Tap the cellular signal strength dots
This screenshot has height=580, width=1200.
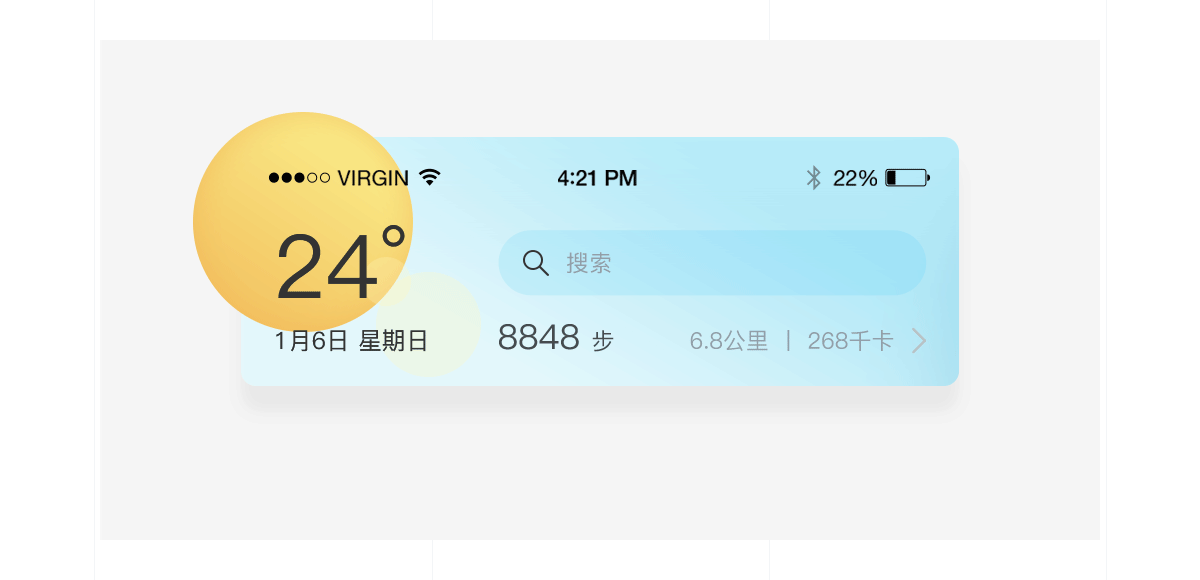click(299, 178)
